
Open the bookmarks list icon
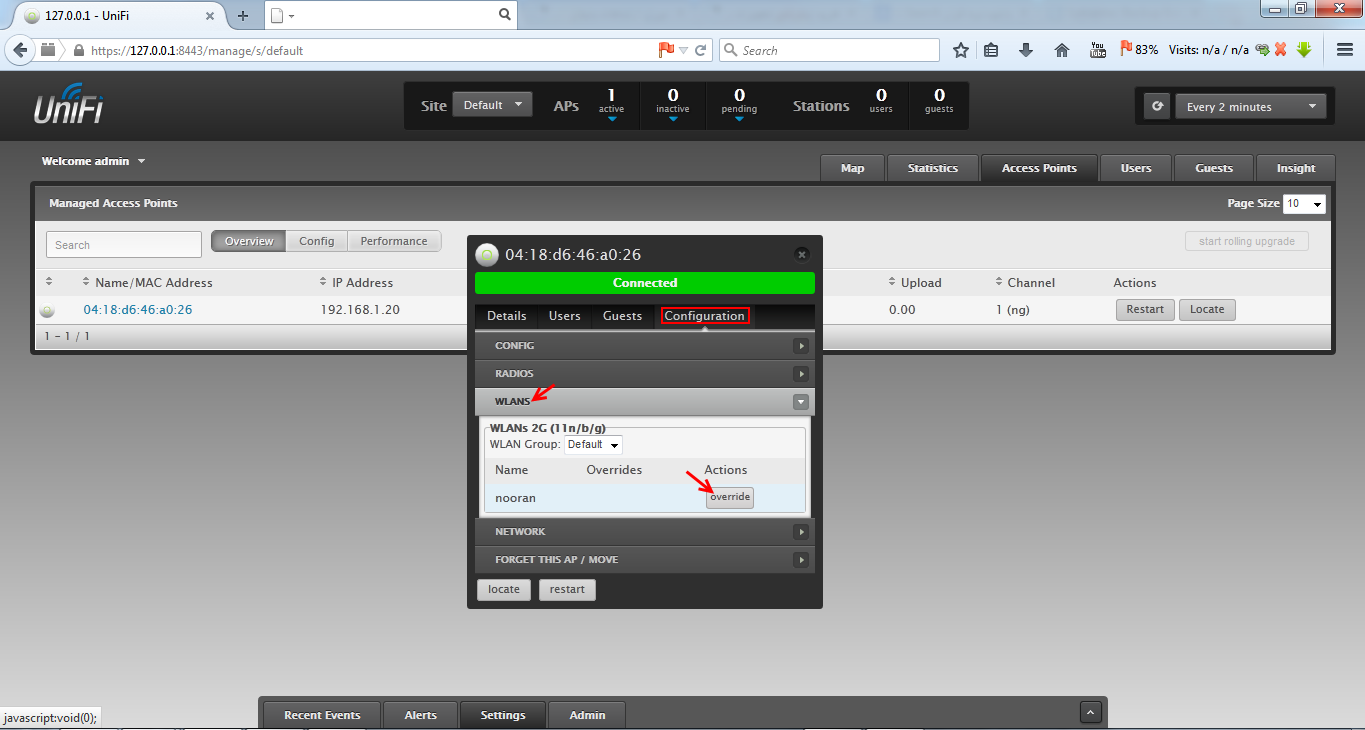991,50
